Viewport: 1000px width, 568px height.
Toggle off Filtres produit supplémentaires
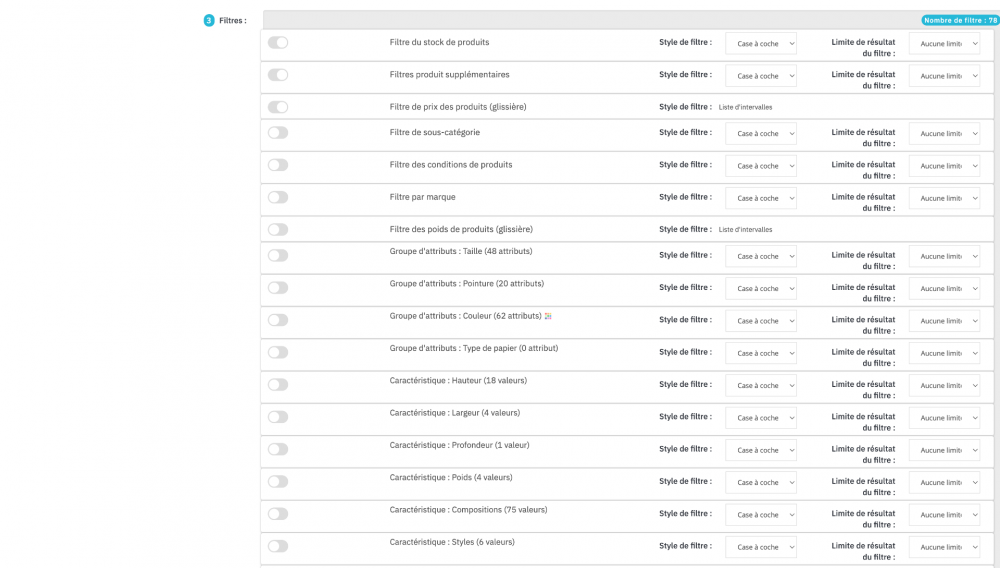278,75
